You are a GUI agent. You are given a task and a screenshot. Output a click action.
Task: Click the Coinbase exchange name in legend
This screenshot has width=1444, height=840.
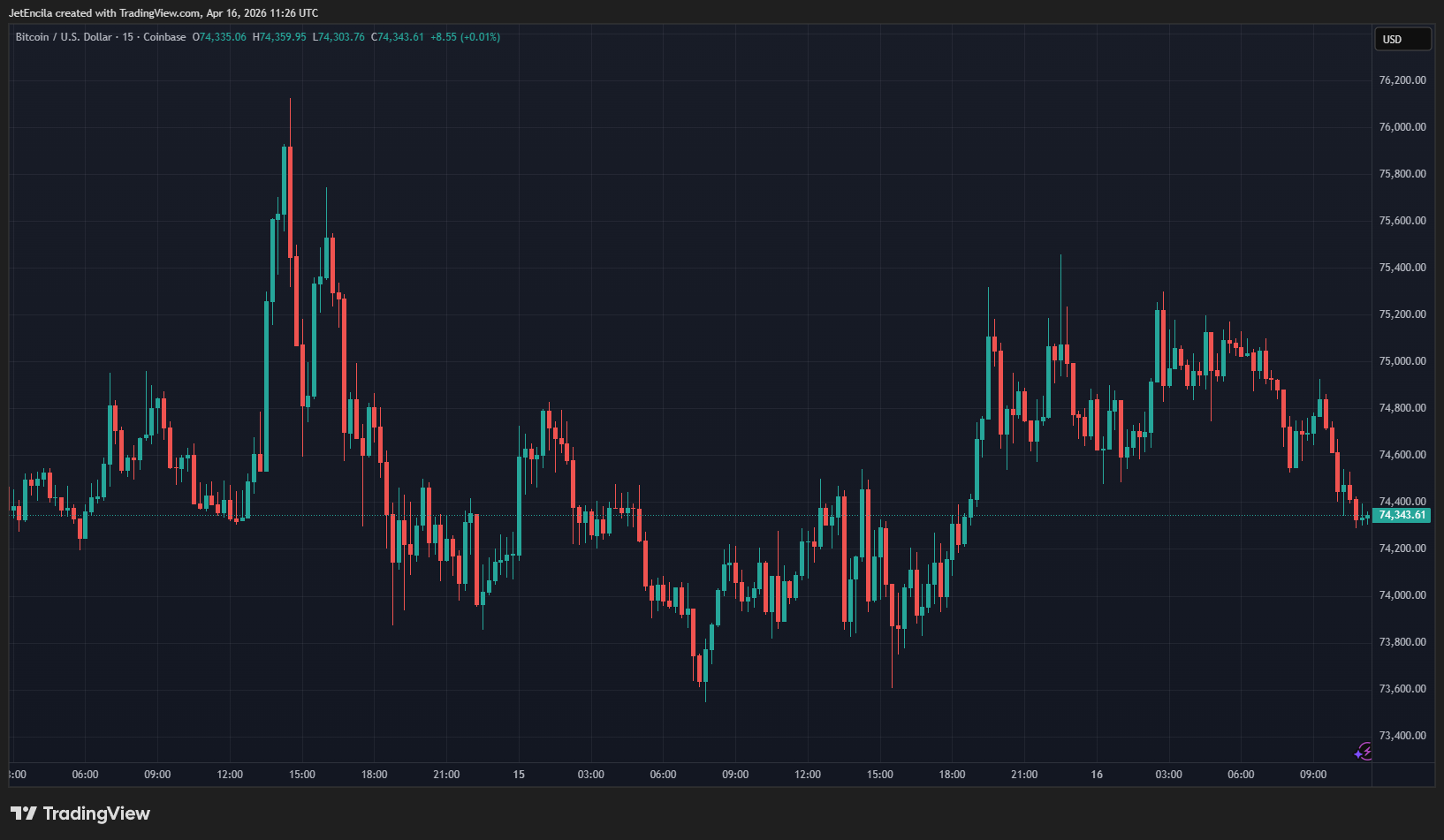pyautogui.click(x=164, y=37)
